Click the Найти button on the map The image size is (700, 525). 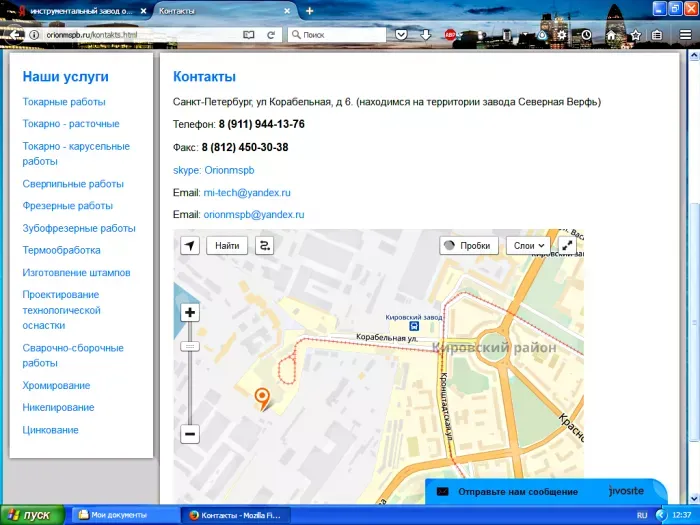(x=227, y=246)
